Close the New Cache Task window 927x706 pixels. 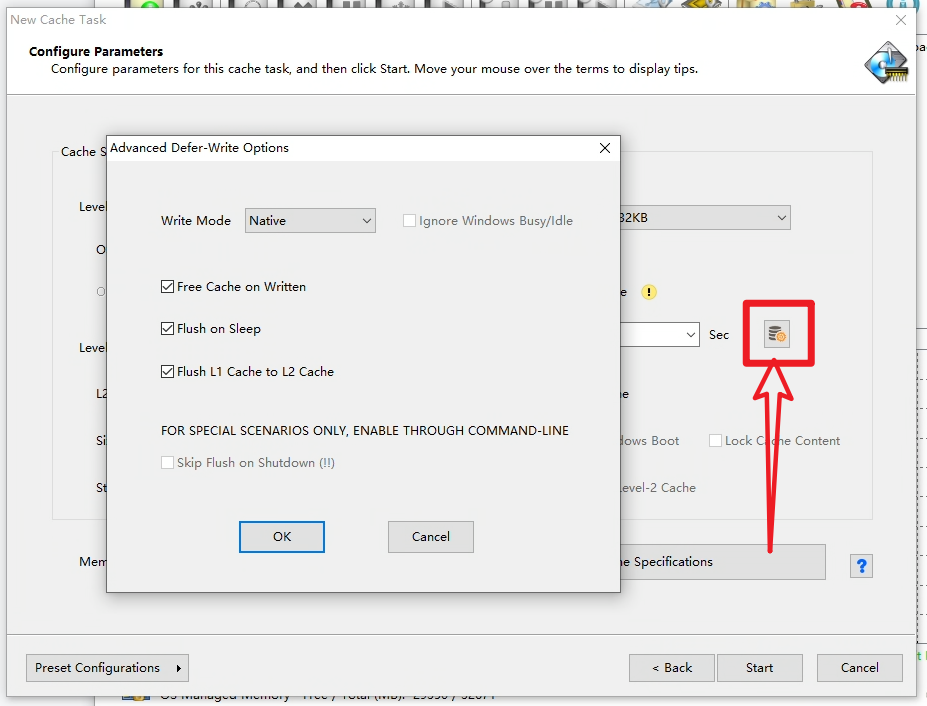tap(901, 20)
